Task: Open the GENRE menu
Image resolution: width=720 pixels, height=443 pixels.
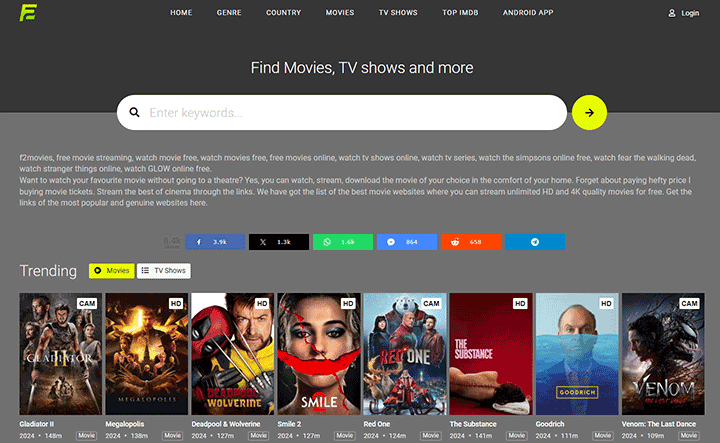Action: click(229, 13)
